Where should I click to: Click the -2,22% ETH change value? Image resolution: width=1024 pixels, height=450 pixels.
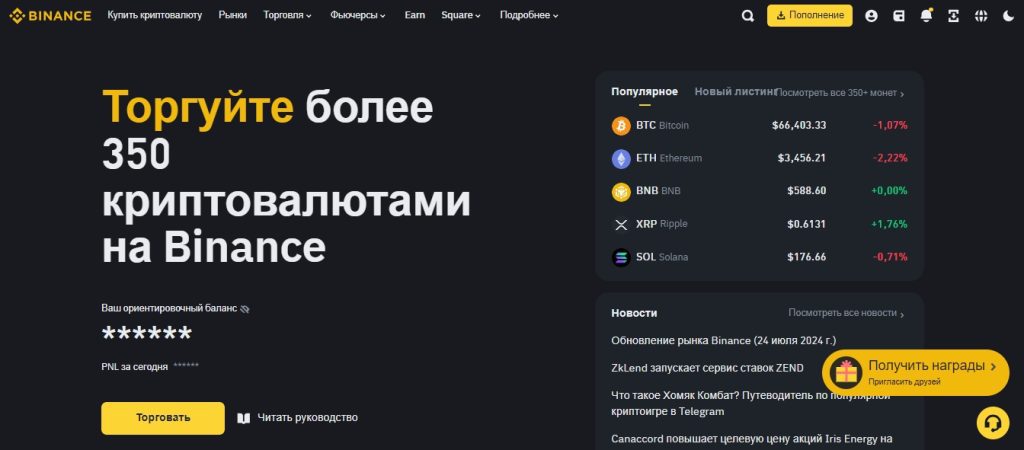889,158
